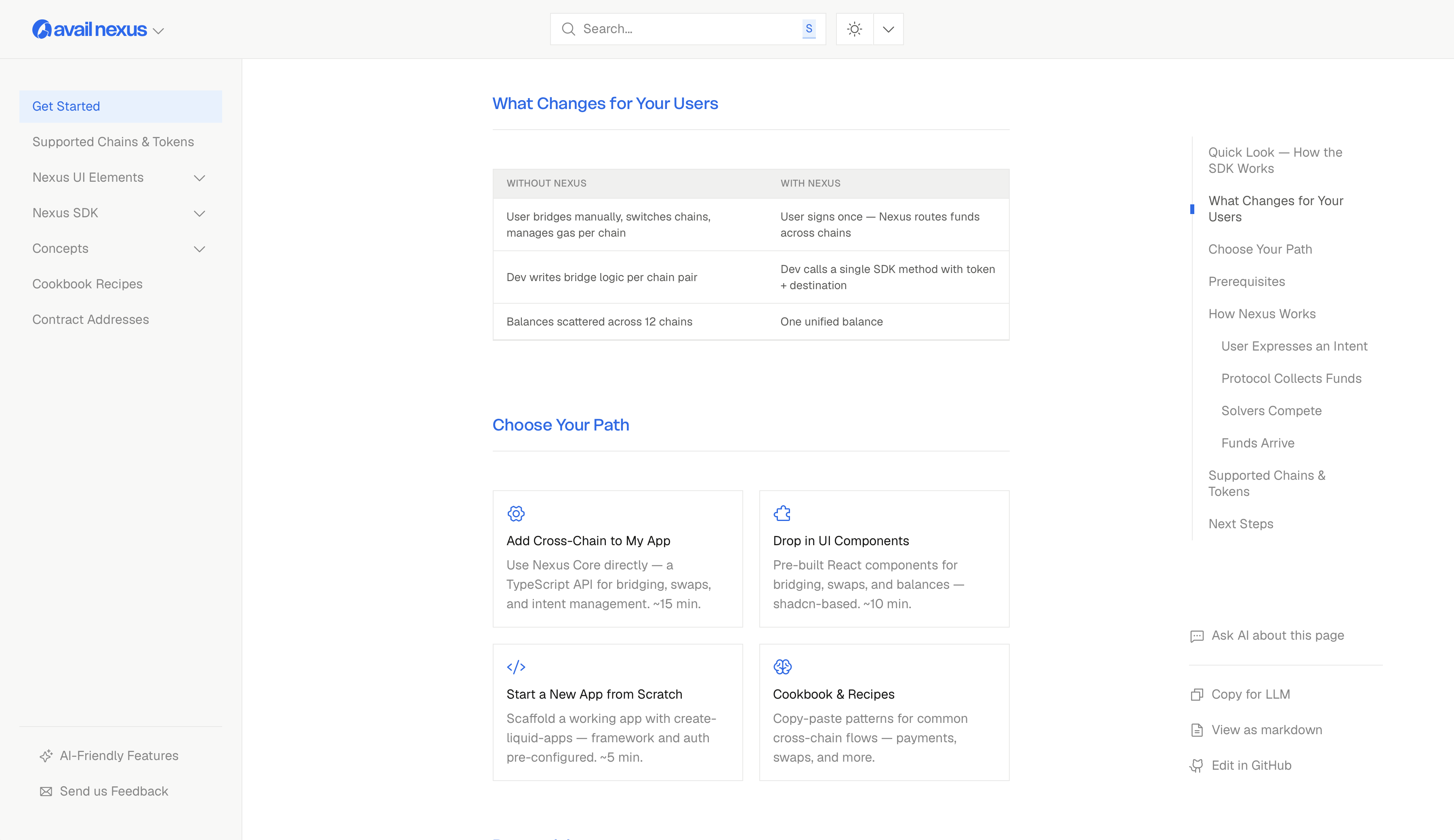
Task: Open Nexus UI Elements sidebar section
Action: coord(88,178)
